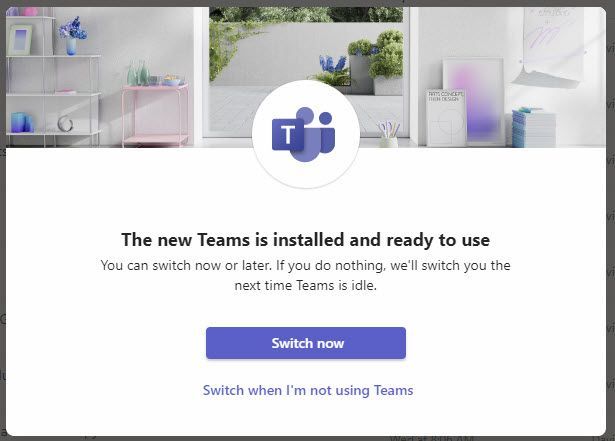Choose Switch when I'm not using Teams

pyautogui.click(x=308, y=390)
